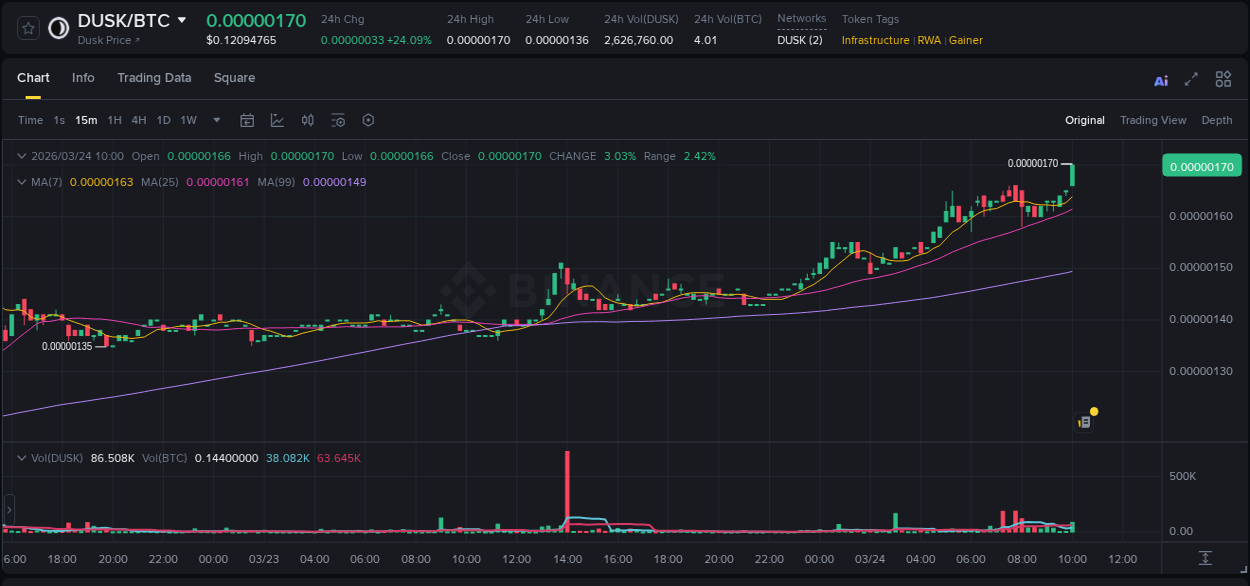
Task: Switch chart to Trading View mode
Action: tap(1152, 120)
